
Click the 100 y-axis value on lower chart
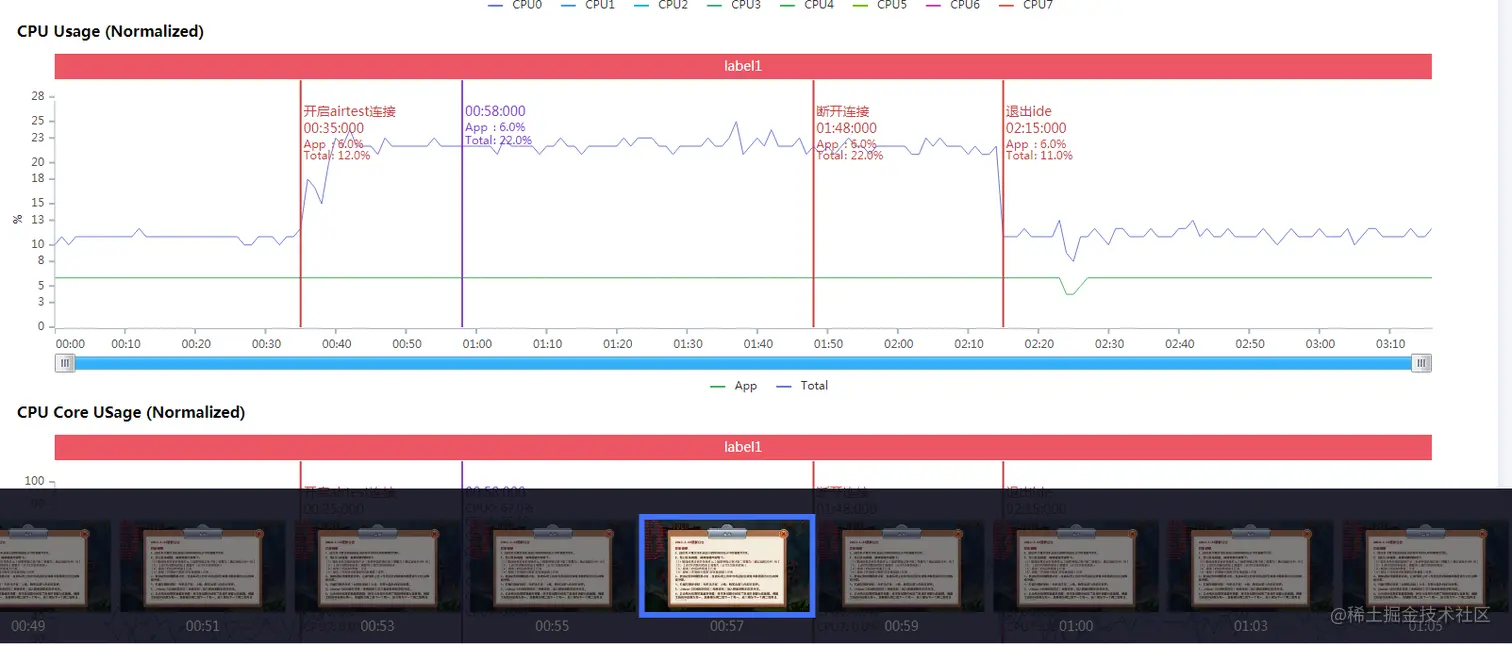point(34,481)
